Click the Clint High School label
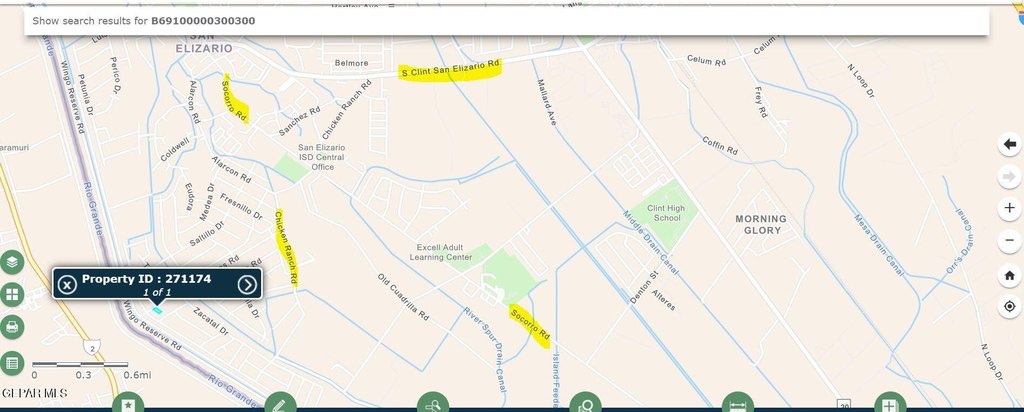This screenshot has width=1024, height=412. 666,213
